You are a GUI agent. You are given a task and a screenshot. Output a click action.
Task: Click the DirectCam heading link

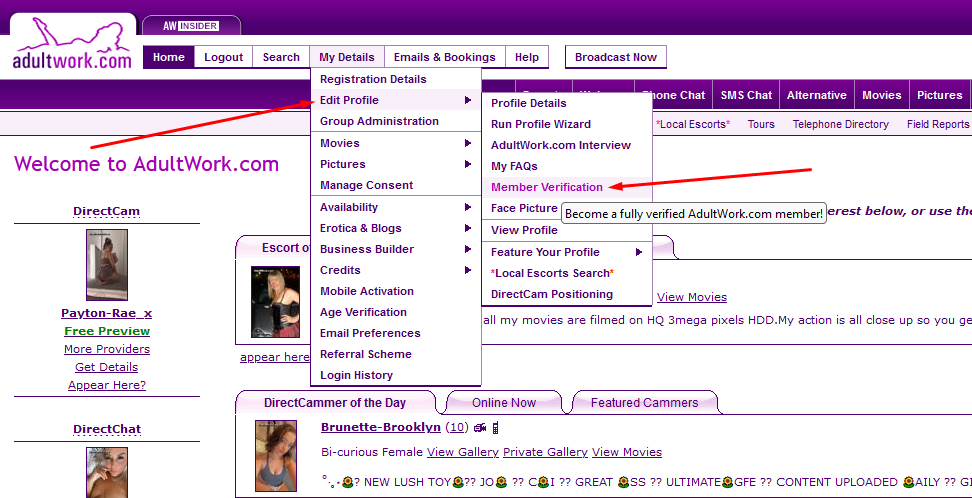[x=107, y=211]
